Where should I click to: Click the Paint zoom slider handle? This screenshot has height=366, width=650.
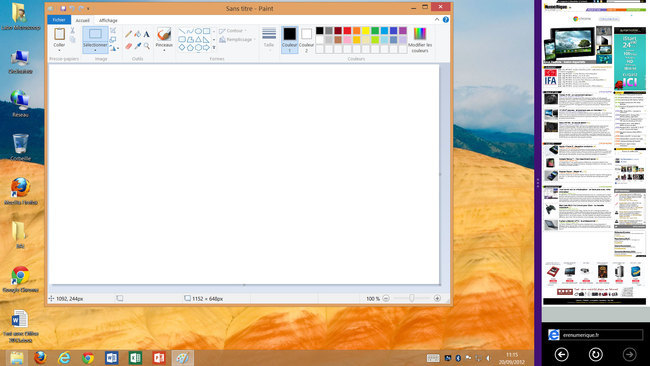(x=412, y=298)
